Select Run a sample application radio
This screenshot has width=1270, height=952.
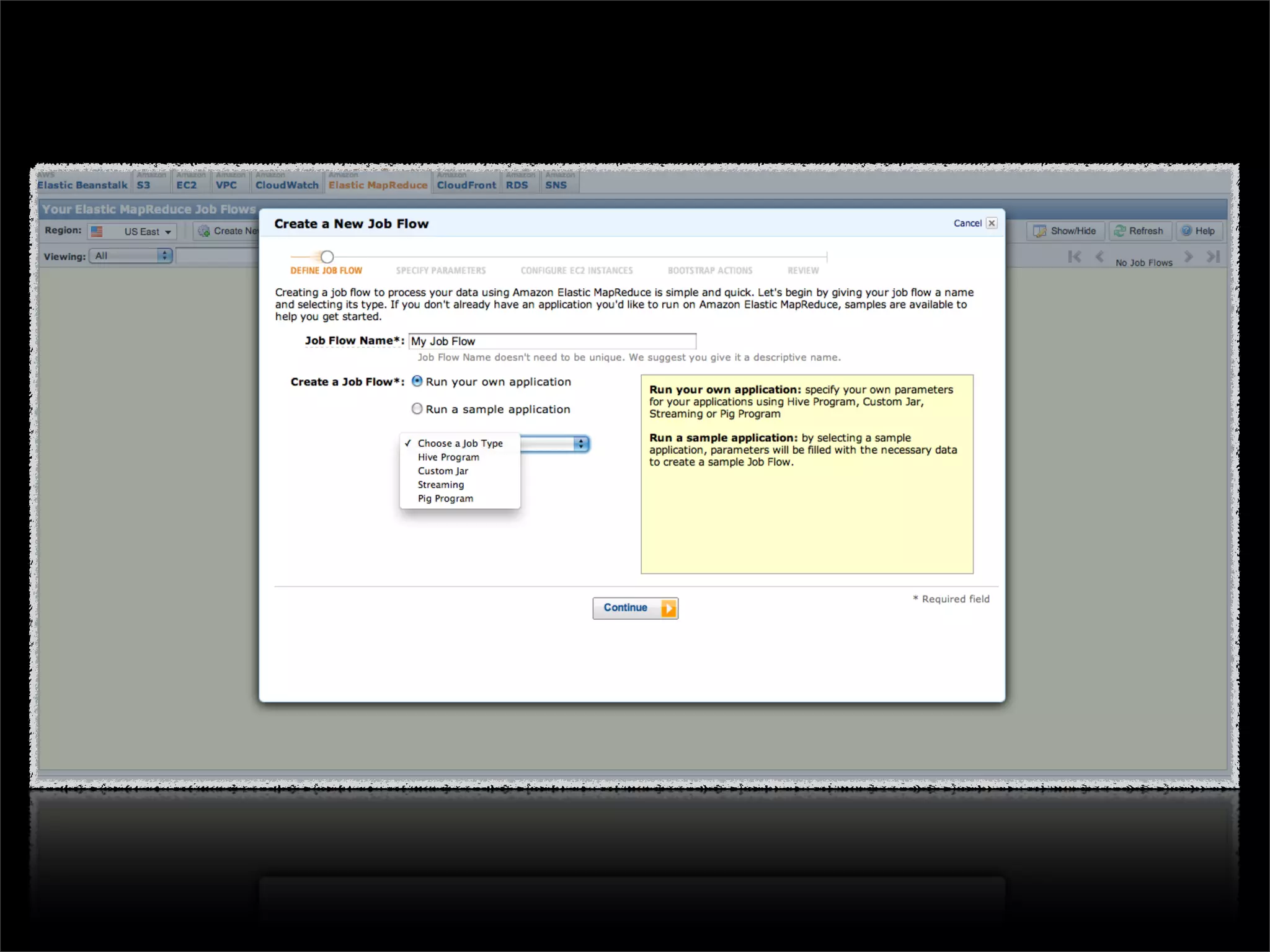tap(417, 408)
